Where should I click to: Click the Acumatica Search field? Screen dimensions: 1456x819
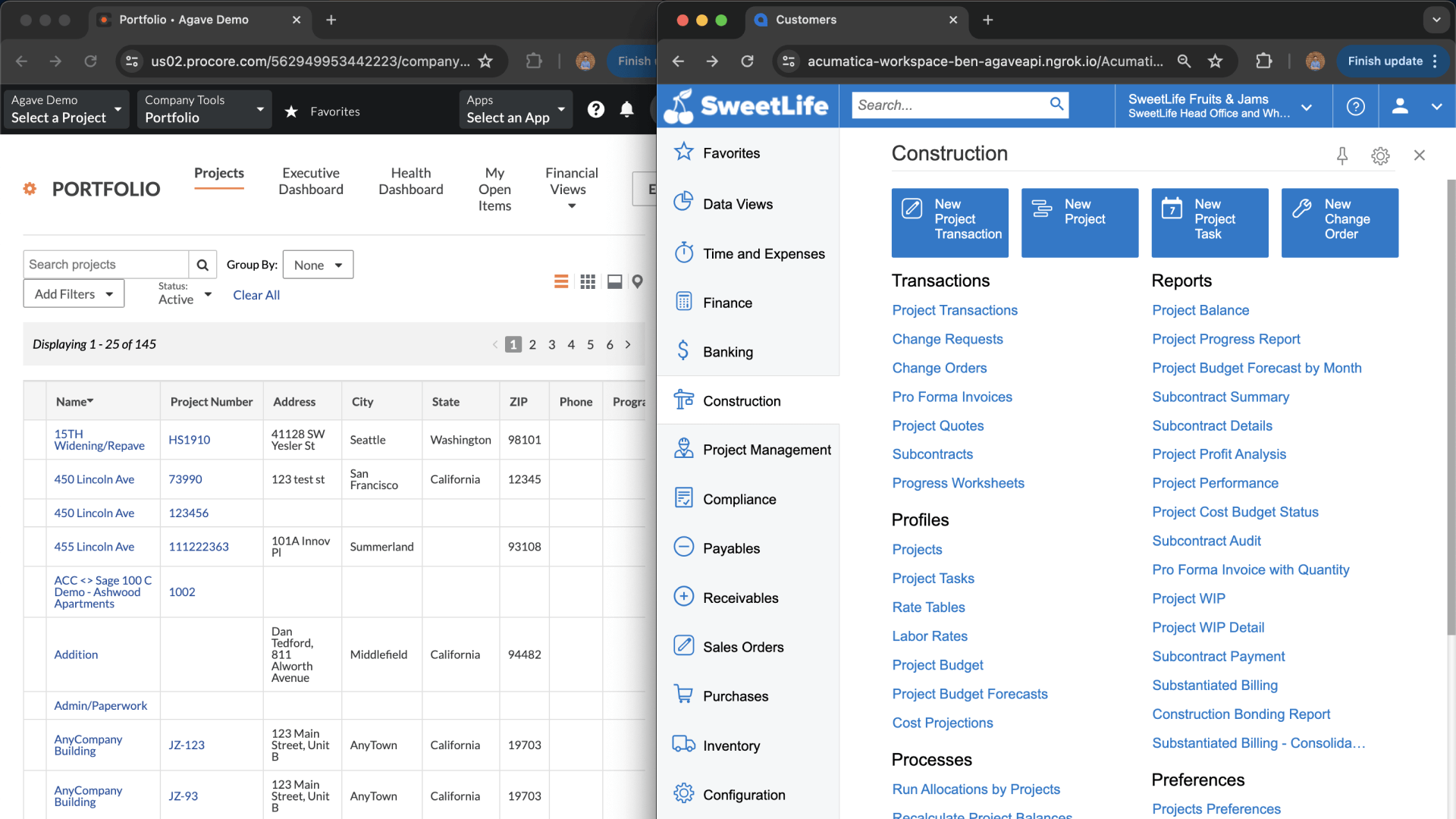949,105
